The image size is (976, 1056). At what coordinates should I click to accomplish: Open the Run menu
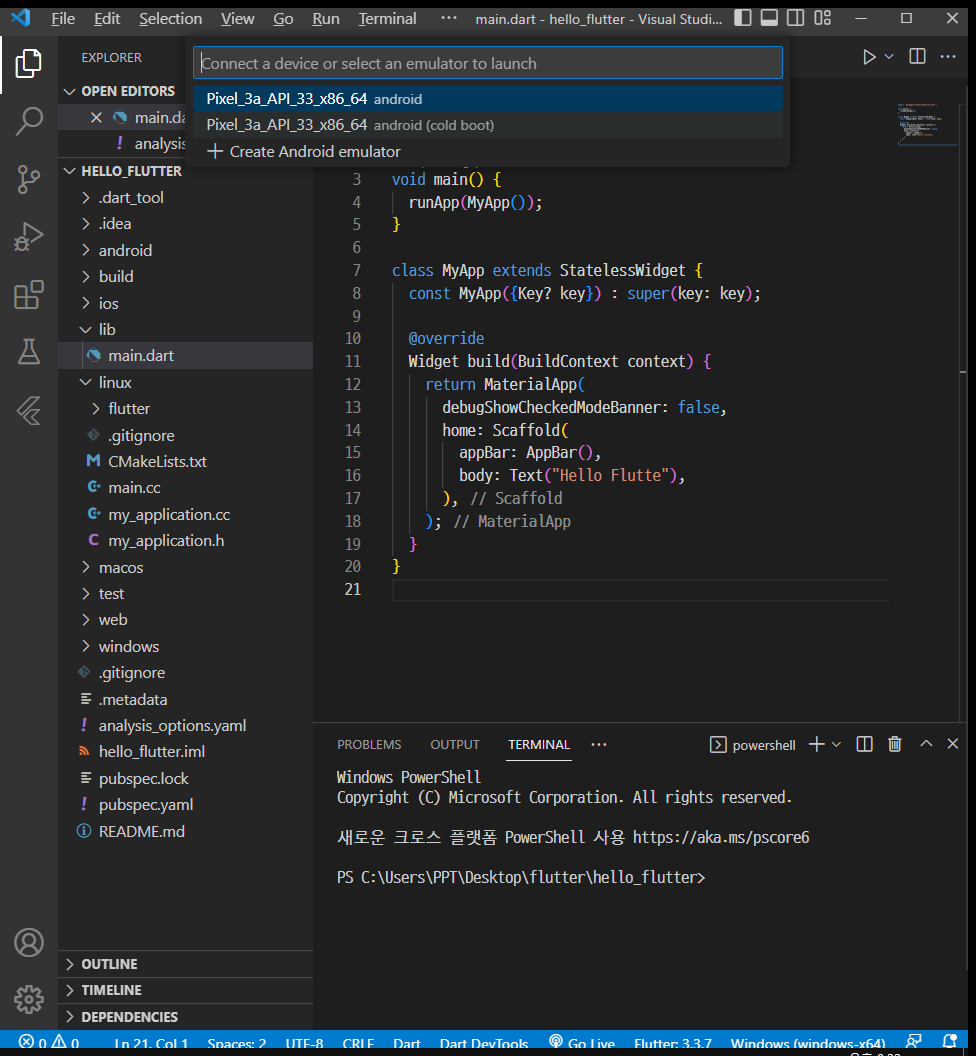326,19
